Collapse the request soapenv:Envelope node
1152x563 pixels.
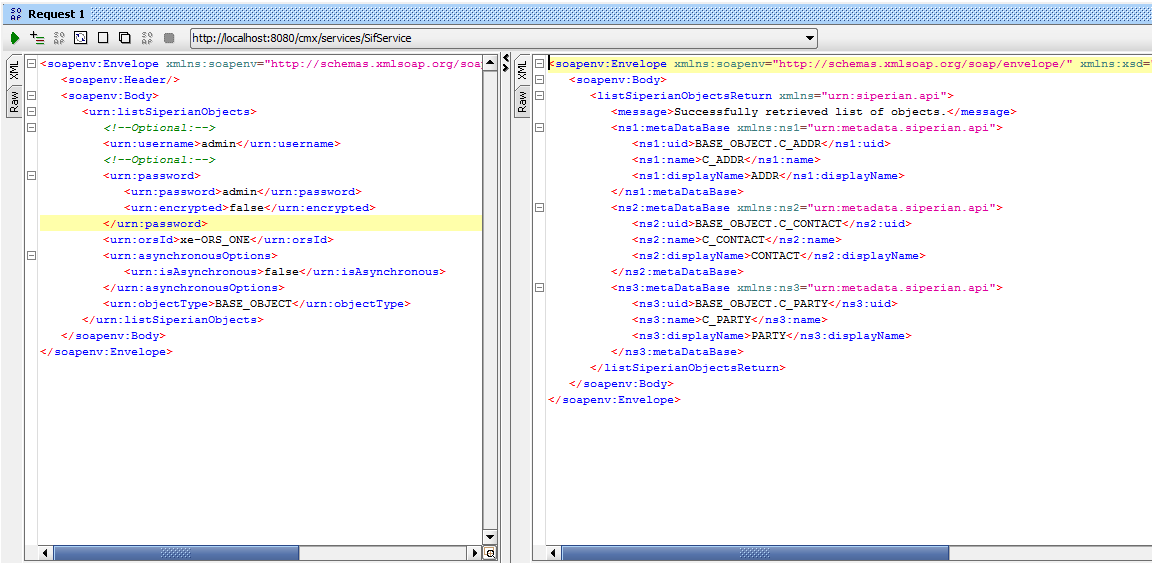31,64
